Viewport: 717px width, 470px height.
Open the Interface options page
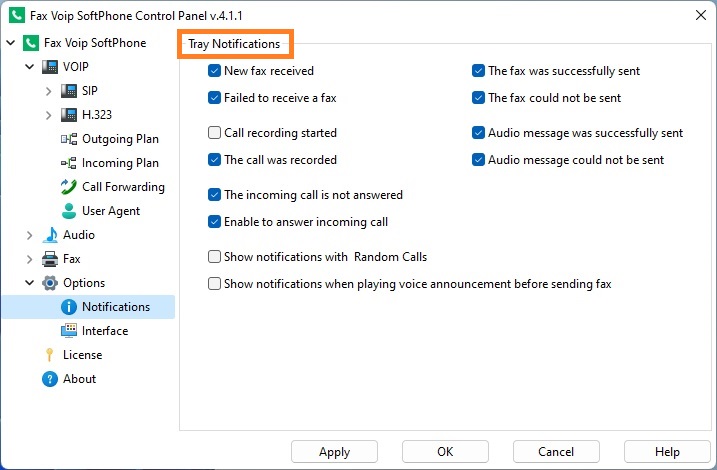(x=105, y=331)
